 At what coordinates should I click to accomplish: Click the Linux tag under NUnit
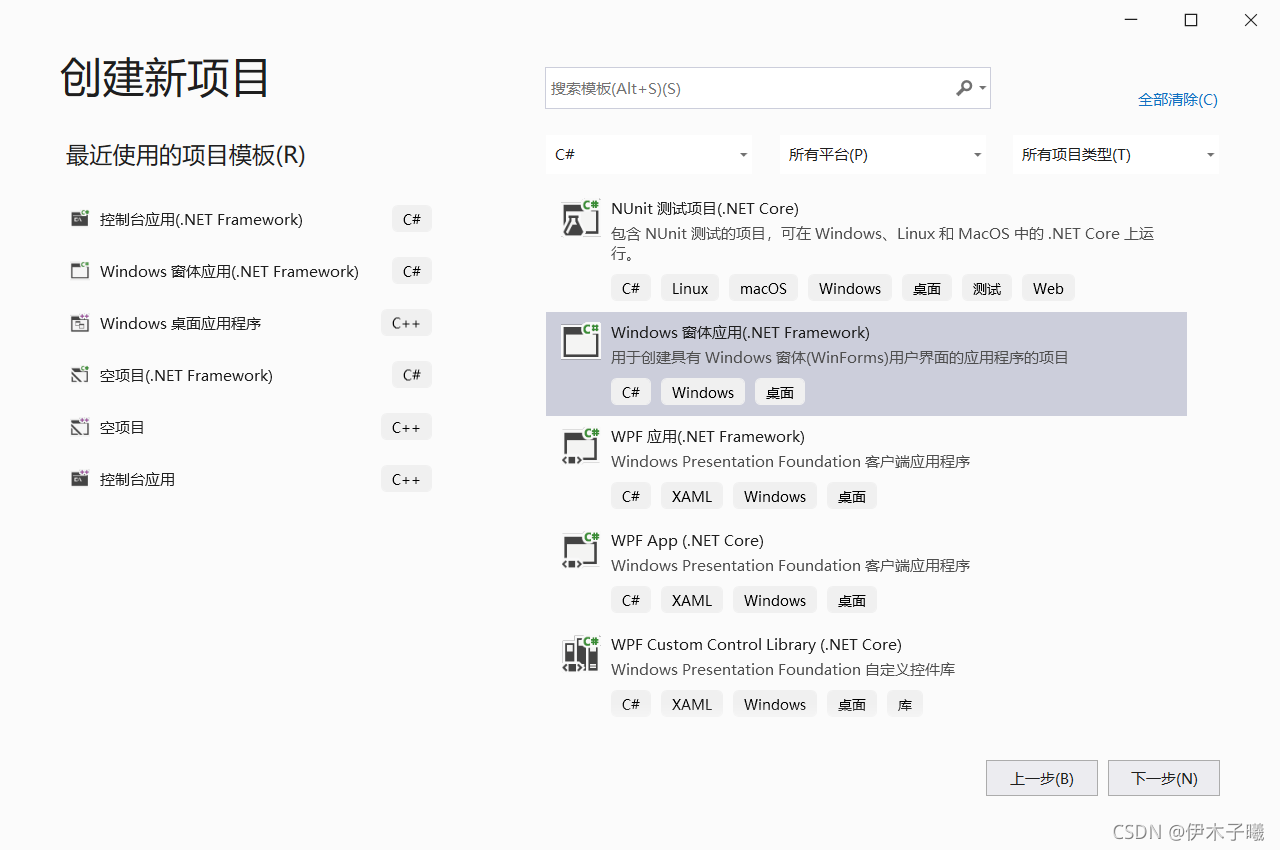pyautogui.click(x=690, y=288)
